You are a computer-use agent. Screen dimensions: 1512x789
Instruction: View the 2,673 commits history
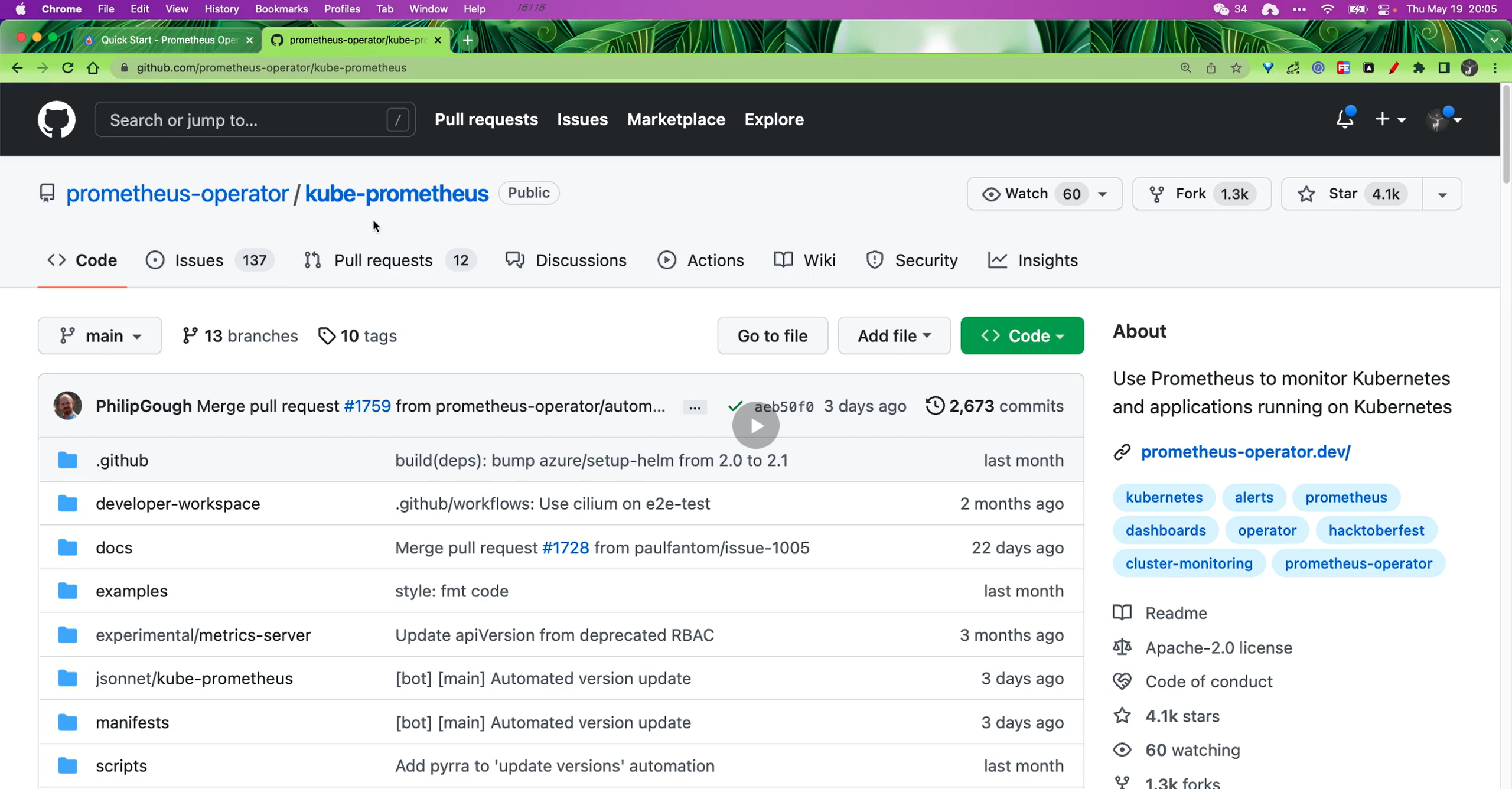click(995, 406)
